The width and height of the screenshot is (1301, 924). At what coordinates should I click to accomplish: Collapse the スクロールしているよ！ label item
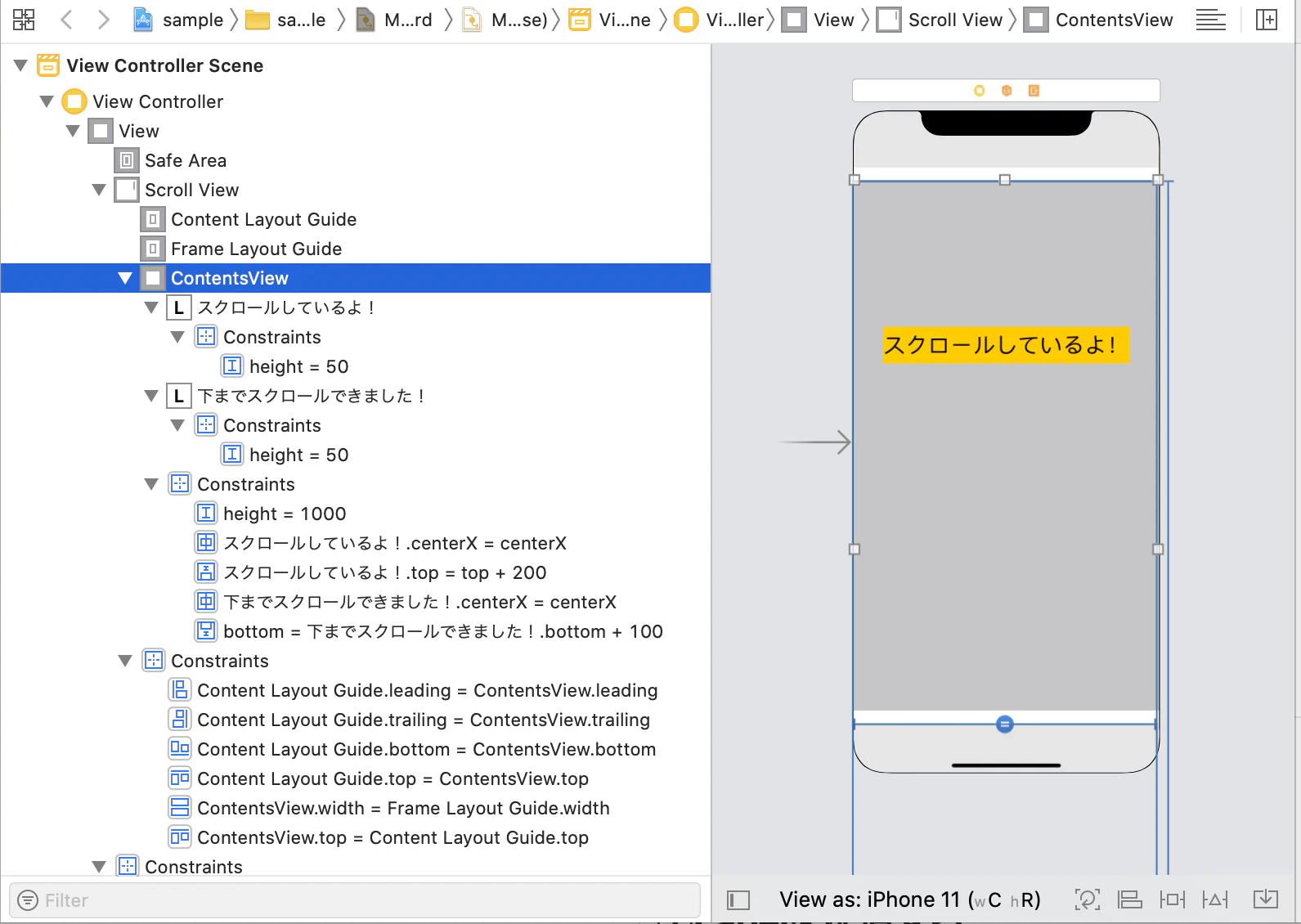click(151, 307)
